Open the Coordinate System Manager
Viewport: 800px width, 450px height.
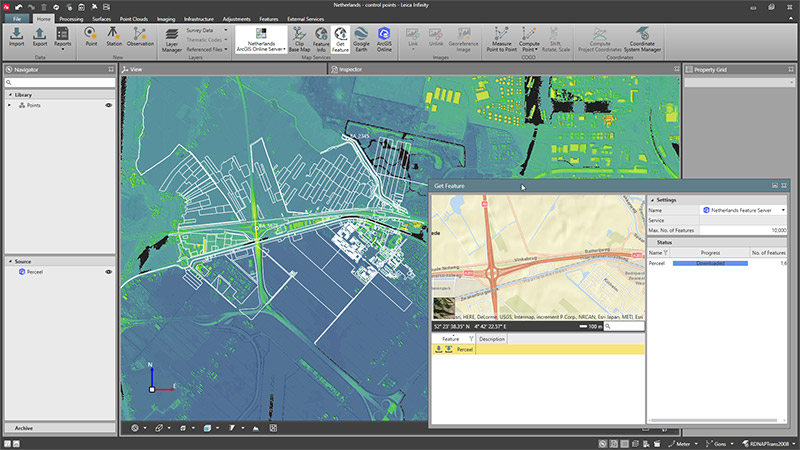coord(642,39)
